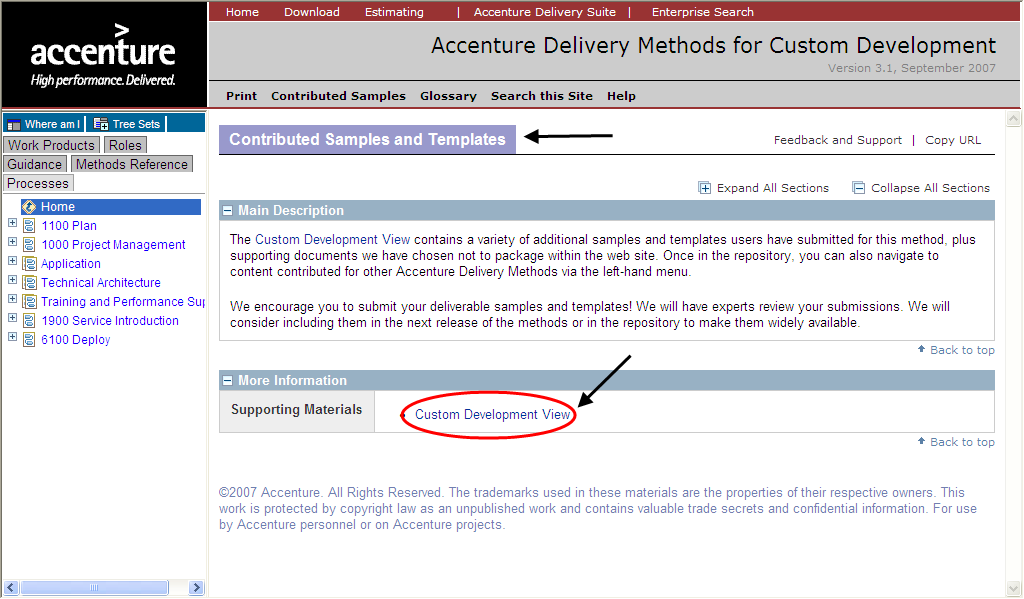
Task: Click the tree panel horizontal scrollbar thumb
Action: pos(94,588)
